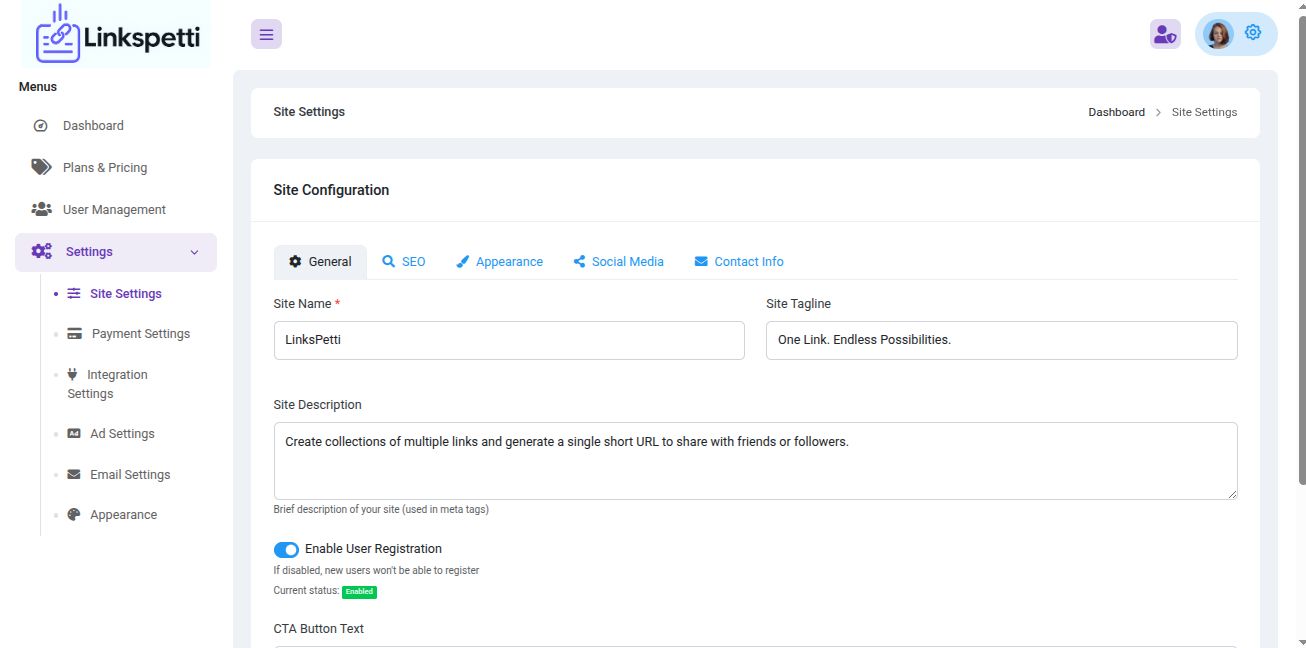Switch to the Appearance tab
Screen dimensions: 1306x648
(500, 262)
